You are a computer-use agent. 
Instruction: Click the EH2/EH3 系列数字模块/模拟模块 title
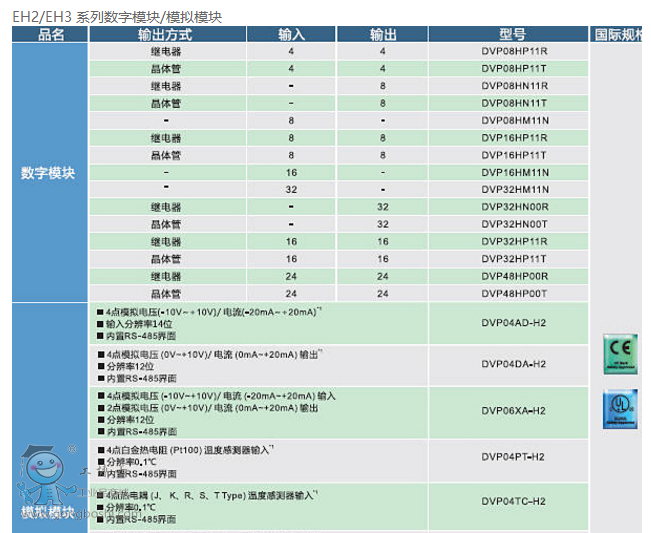pyautogui.click(x=117, y=17)
